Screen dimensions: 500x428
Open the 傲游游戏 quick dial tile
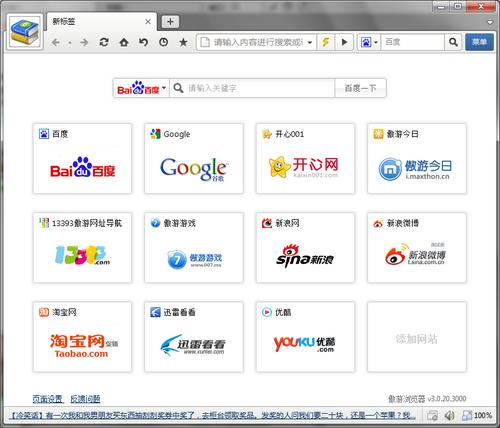coord(194,248)
